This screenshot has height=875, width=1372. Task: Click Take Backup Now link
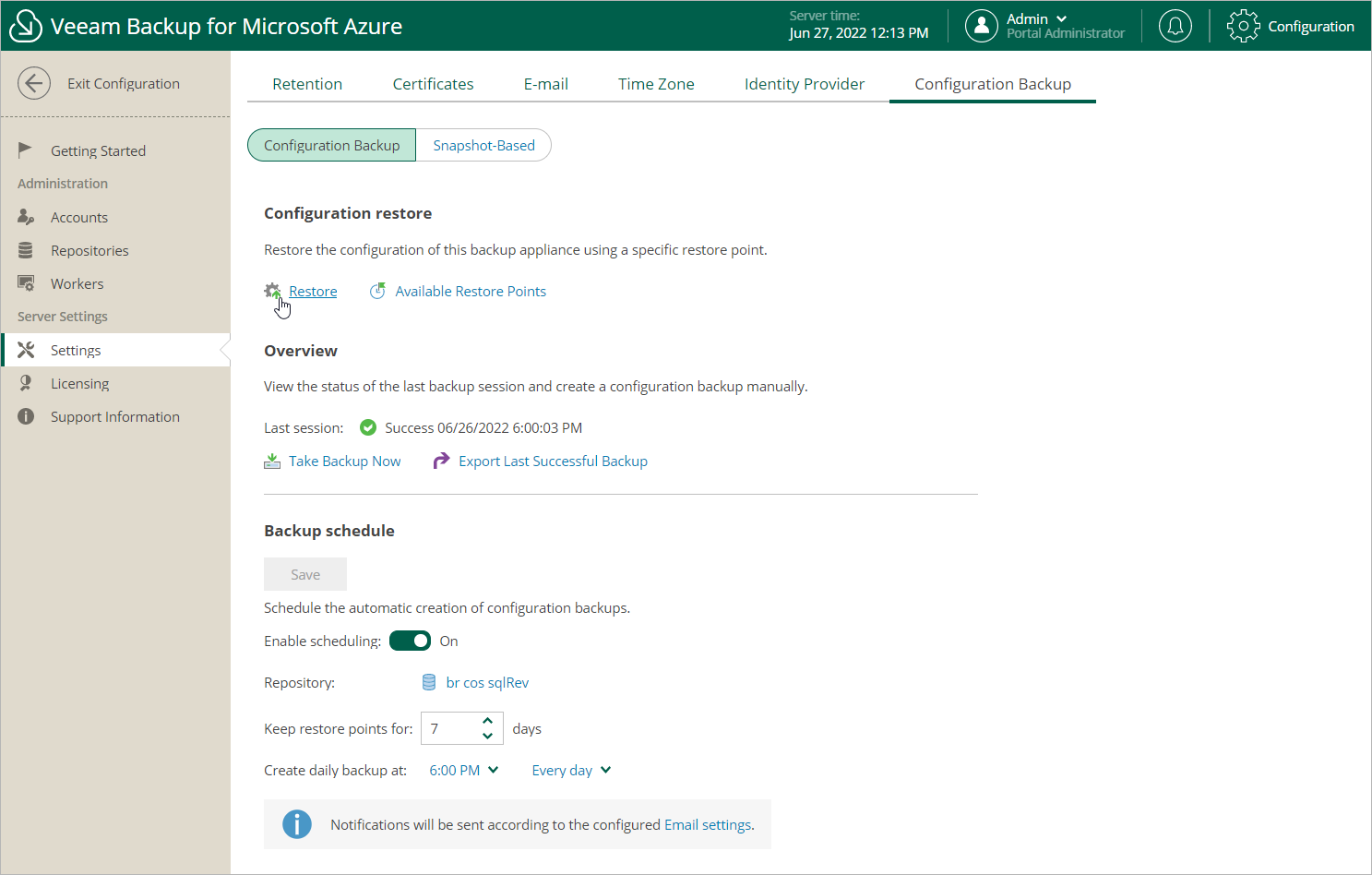click(x=345, y=461)
